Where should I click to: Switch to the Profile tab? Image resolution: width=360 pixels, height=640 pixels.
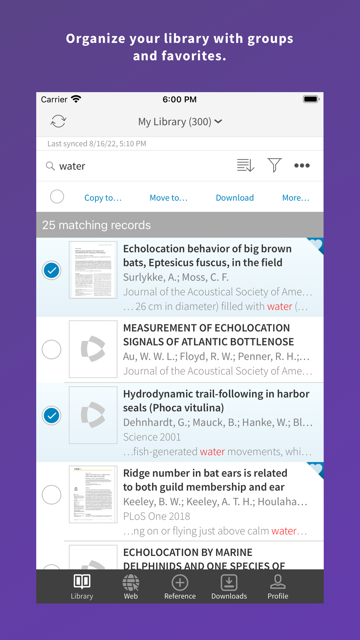coord(278,587)
